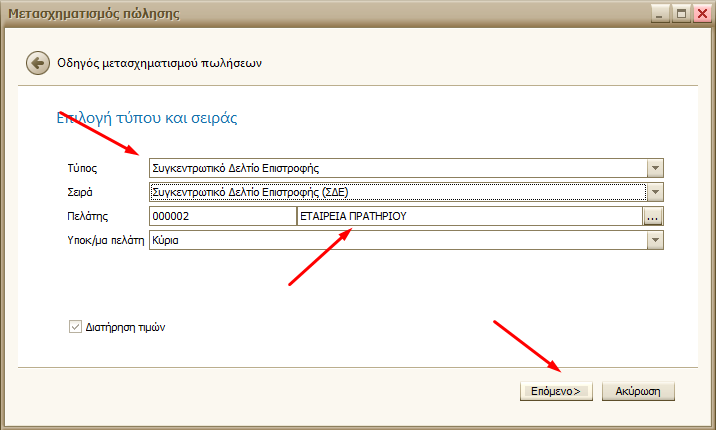Image resolution: width=716 pixels, height=430 pixels.
Task: Minimize the Μετασχηματισμός πώλησης window
Action: coord(659,12)
